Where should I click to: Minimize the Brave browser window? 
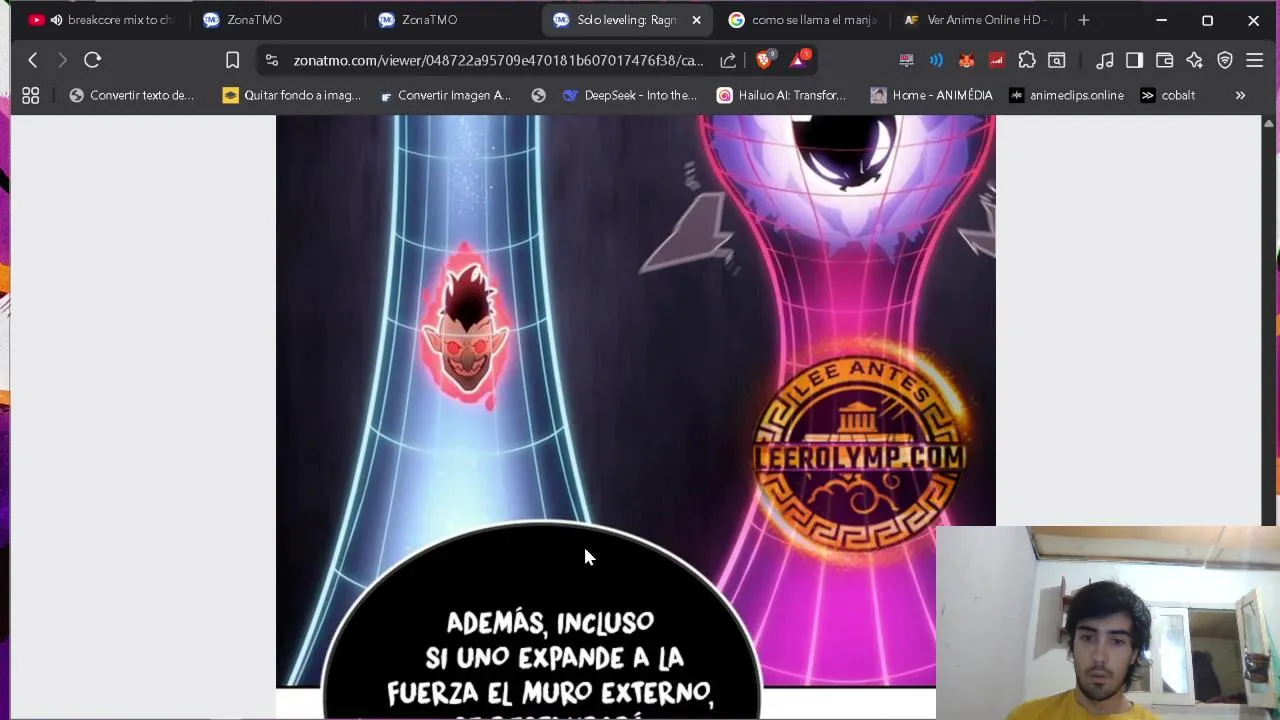1162,20
